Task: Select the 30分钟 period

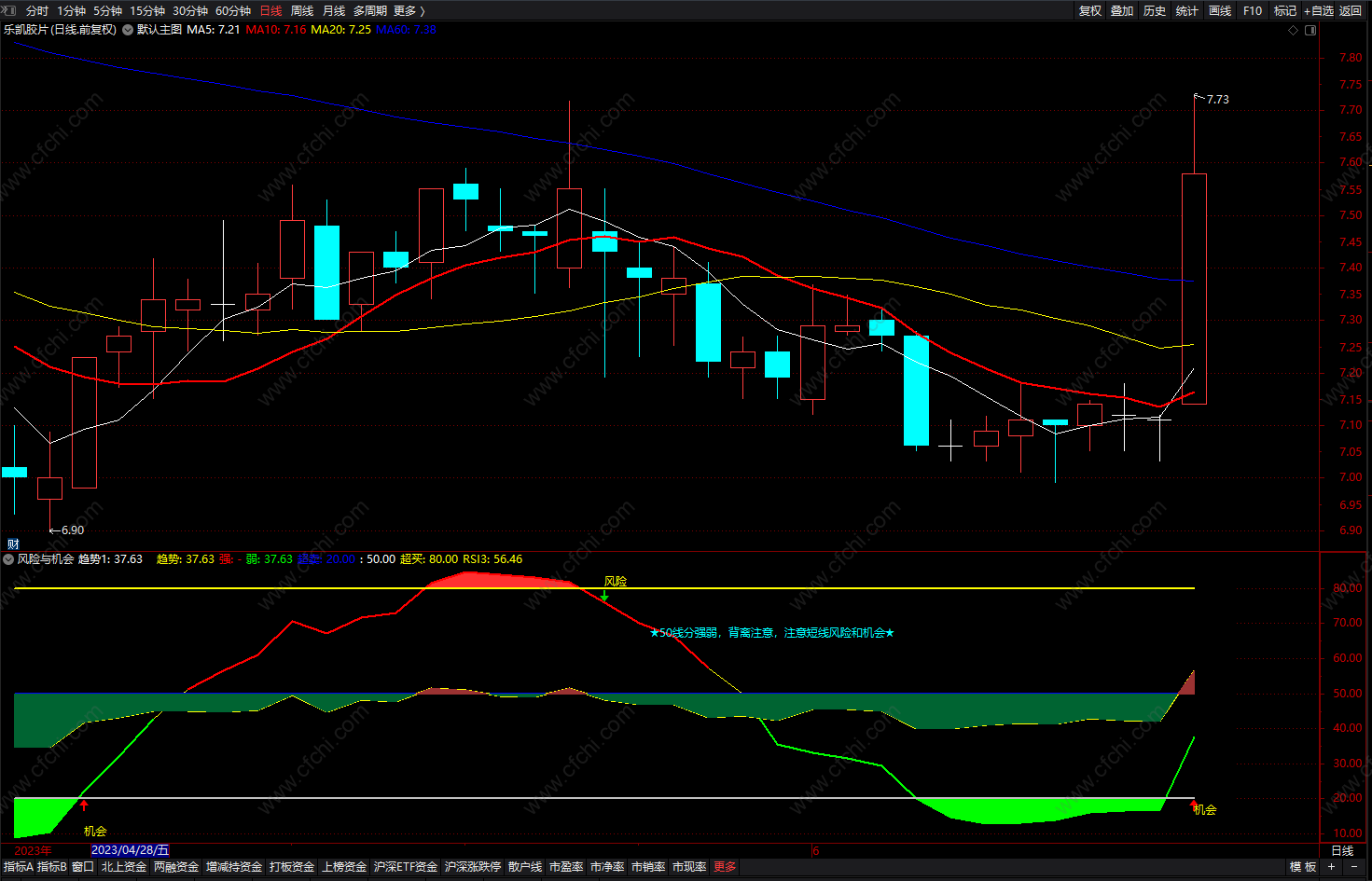Action: tap(190, 10)
